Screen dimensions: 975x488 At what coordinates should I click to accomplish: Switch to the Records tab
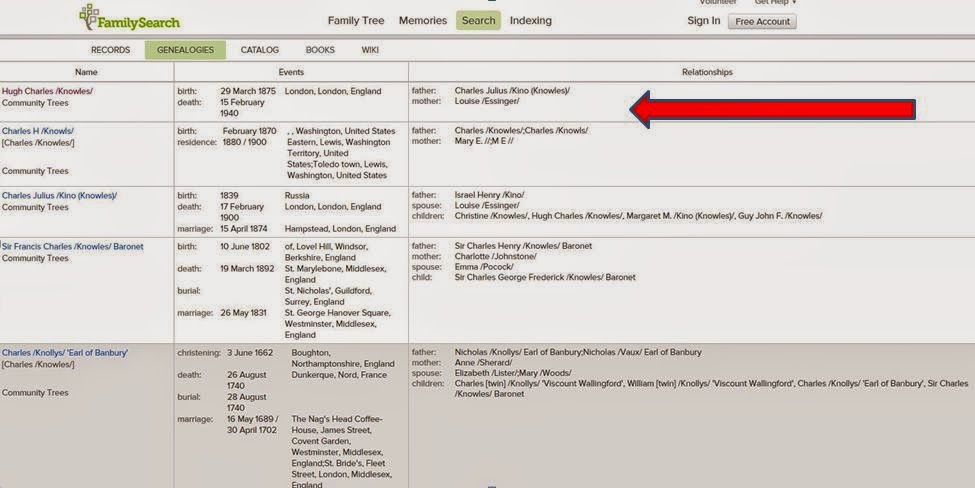[111, 50]
